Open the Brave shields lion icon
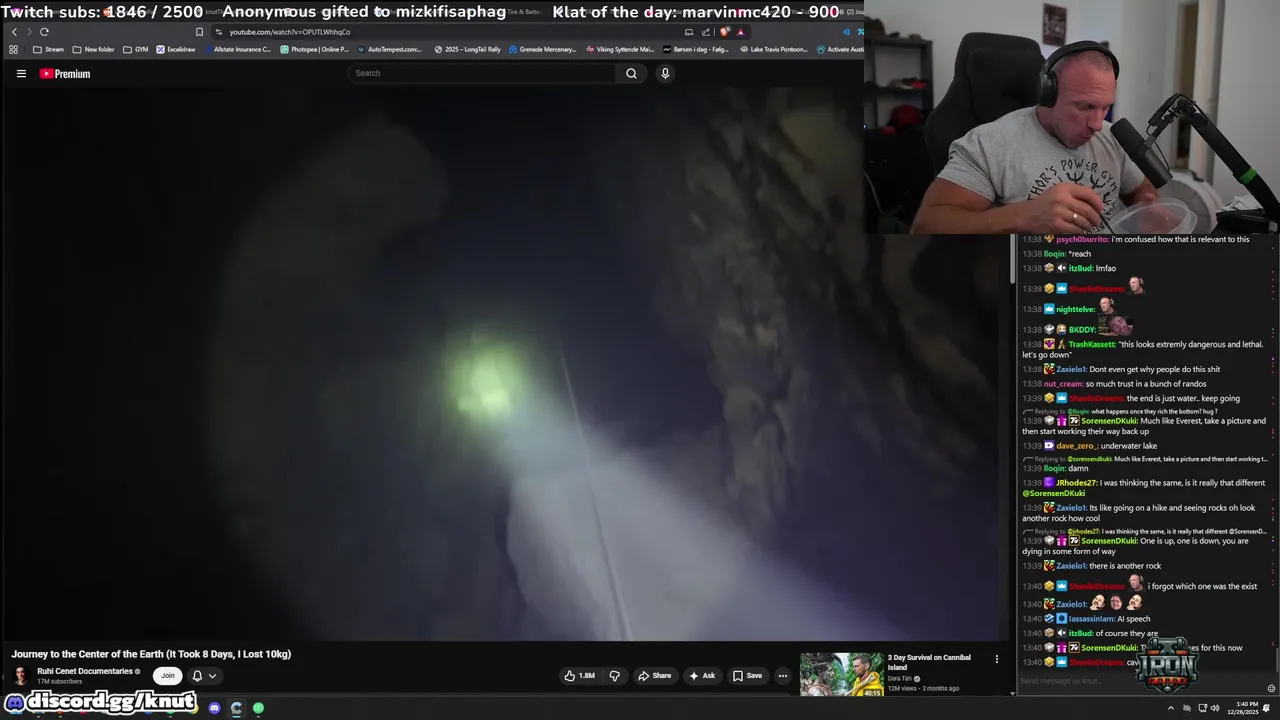1280x720 pixels. click(725, 32)
